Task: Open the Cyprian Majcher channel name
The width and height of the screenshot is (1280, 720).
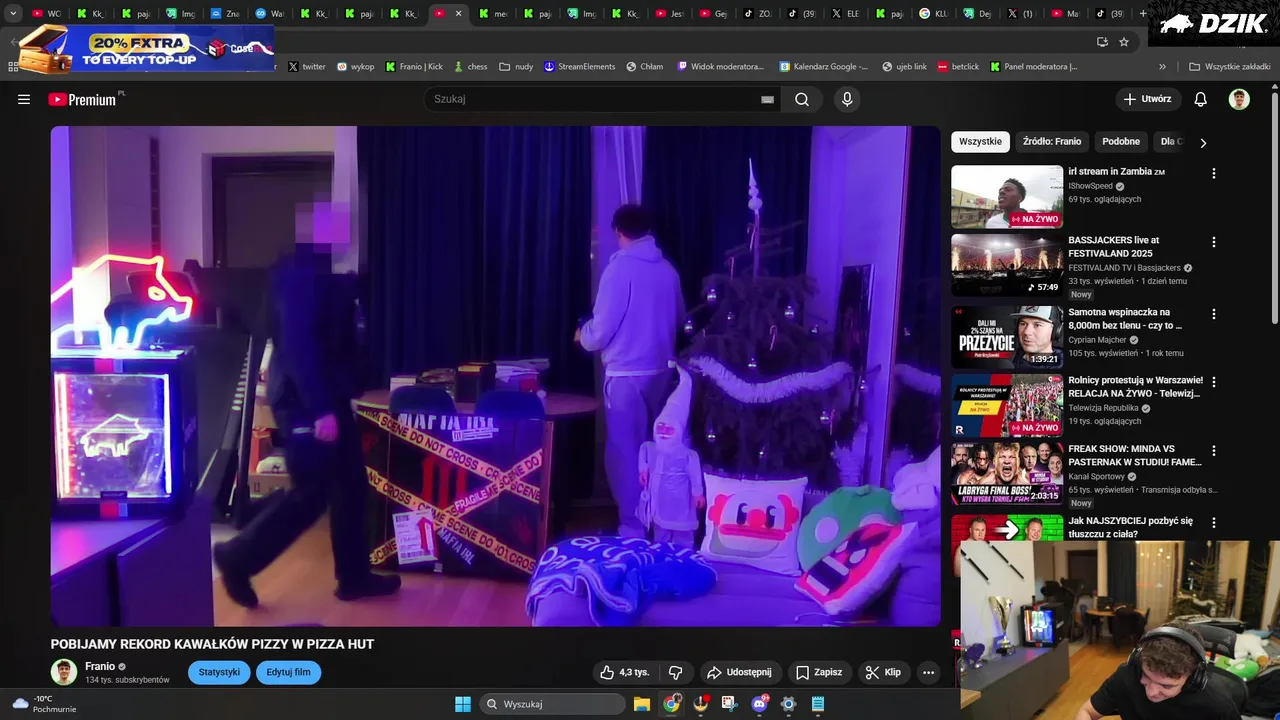Action: point(1098,340)
